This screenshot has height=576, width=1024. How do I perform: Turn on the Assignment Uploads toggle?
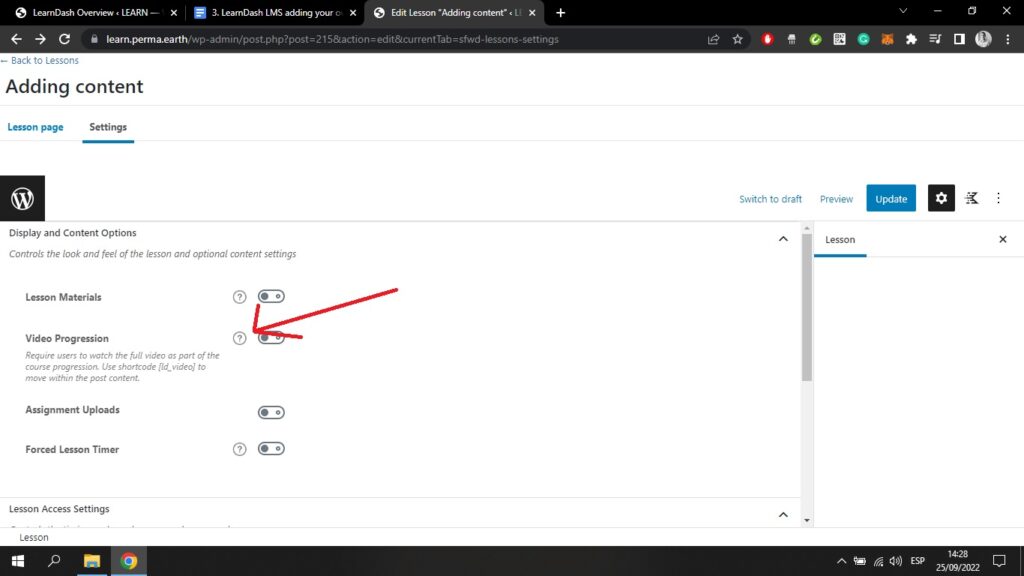click(271, 412)
